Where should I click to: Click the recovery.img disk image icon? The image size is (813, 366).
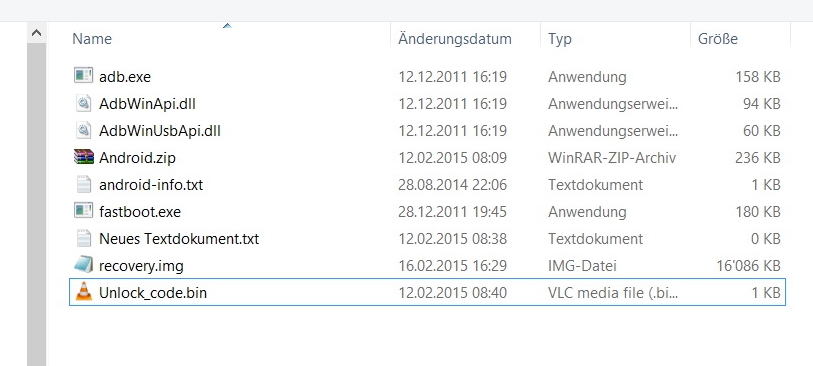point(83,265)
